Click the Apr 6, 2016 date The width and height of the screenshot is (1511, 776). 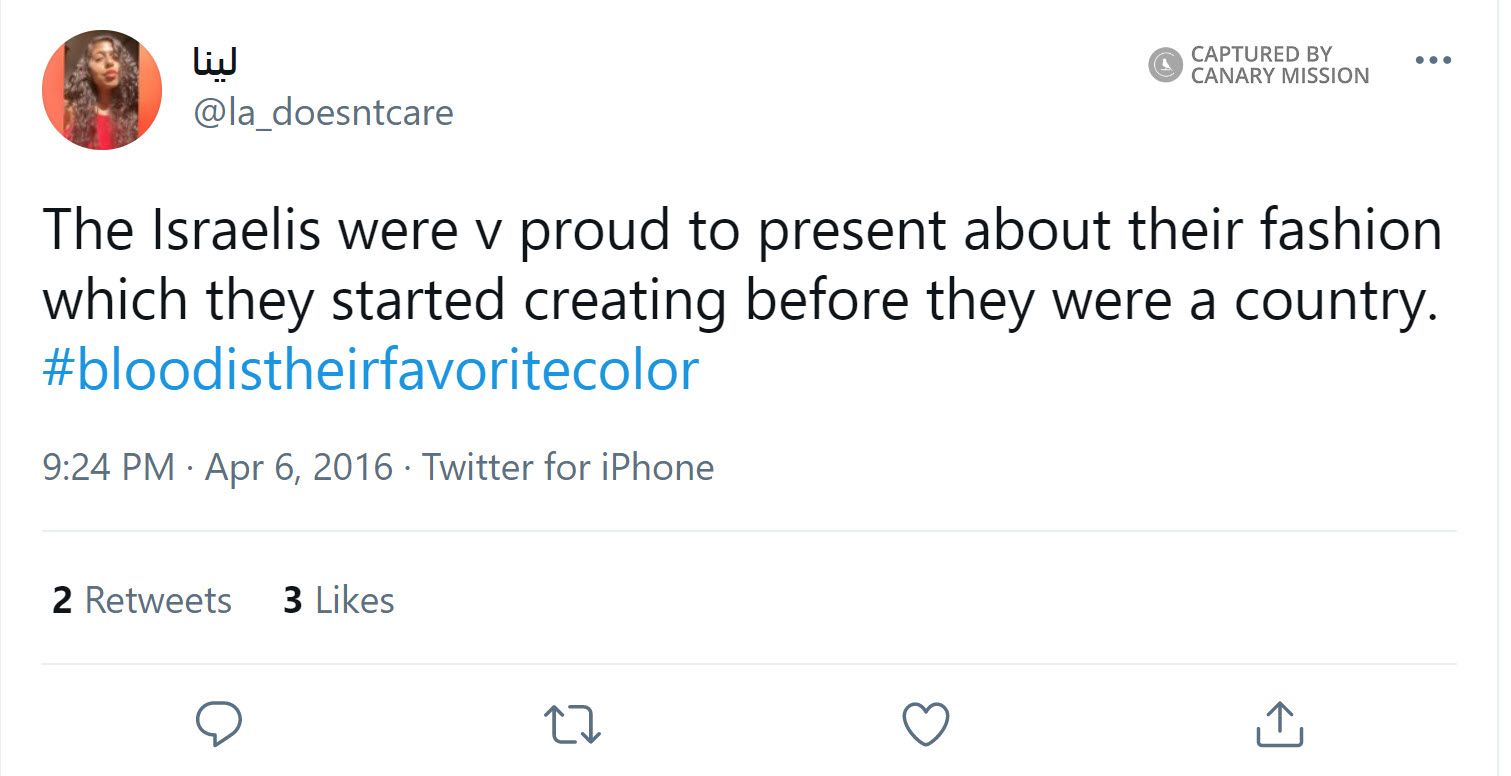(x=298, y=467)
